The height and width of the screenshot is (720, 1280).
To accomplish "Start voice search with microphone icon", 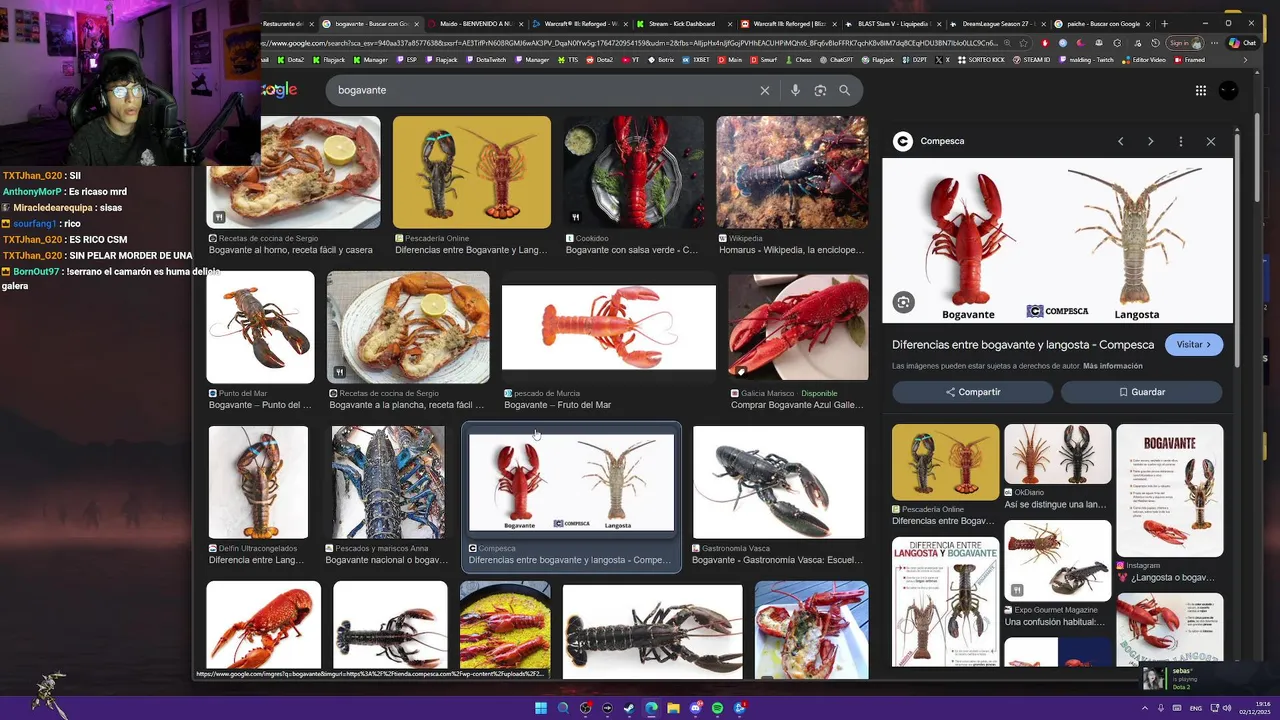I will point(795,90).
